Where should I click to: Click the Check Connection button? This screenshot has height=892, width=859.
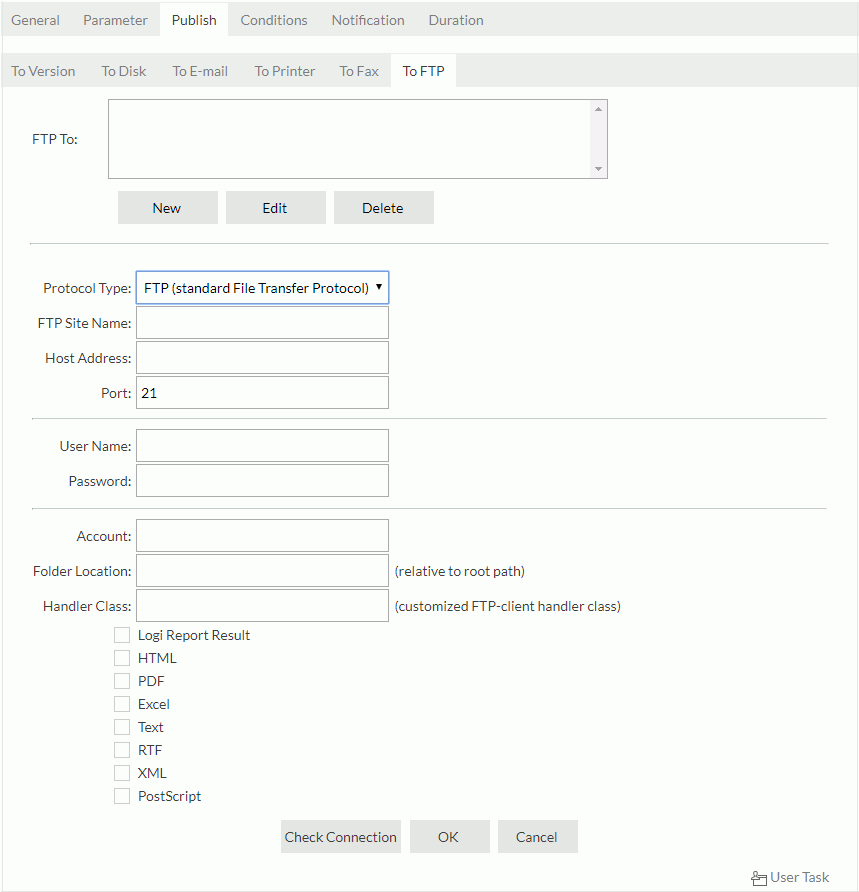pos(340,836)
